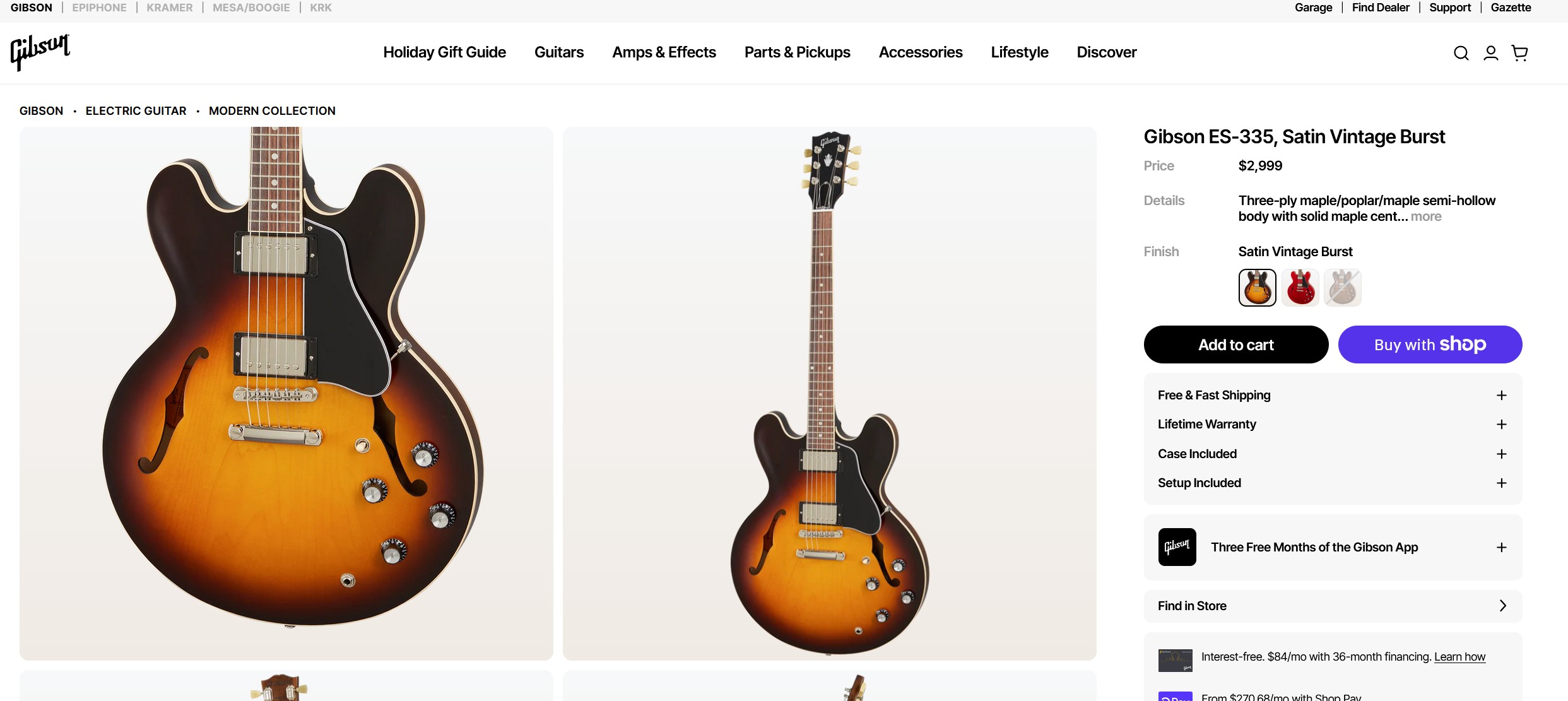
Task: Open the Parts & Pickups menu
Action: (x=798, y=52)
